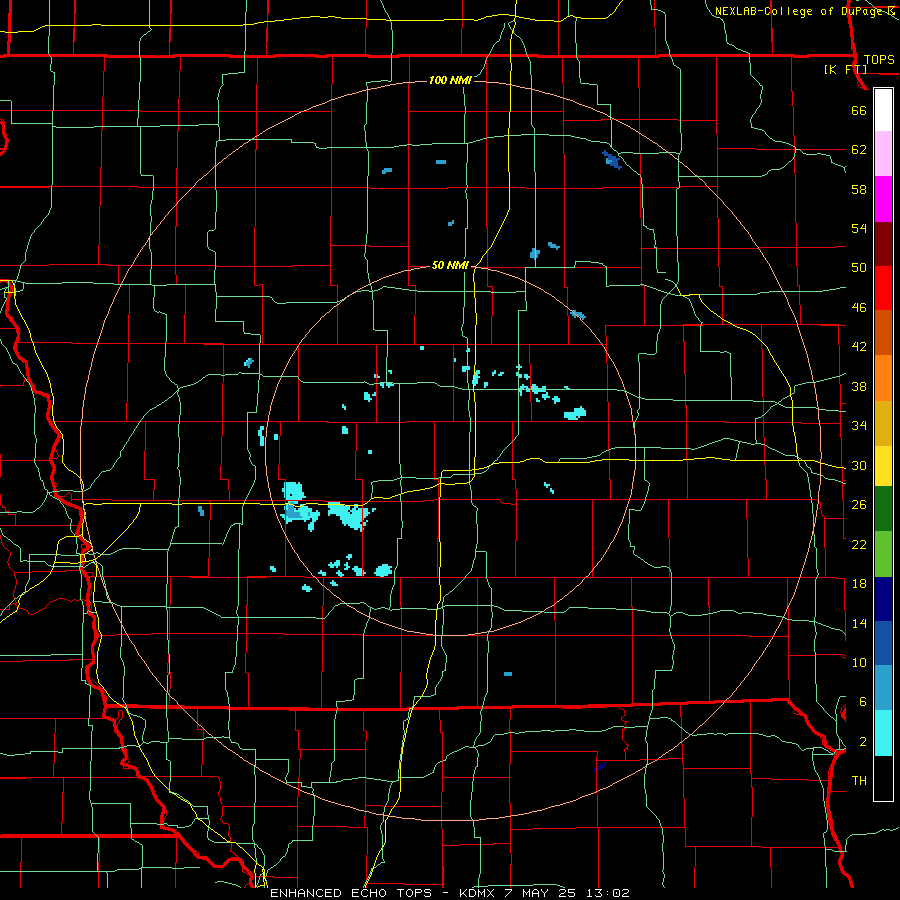Screen dimensions: 900x900
Task: Click the black TH threshold legend block
Action: tap(883, 778)
